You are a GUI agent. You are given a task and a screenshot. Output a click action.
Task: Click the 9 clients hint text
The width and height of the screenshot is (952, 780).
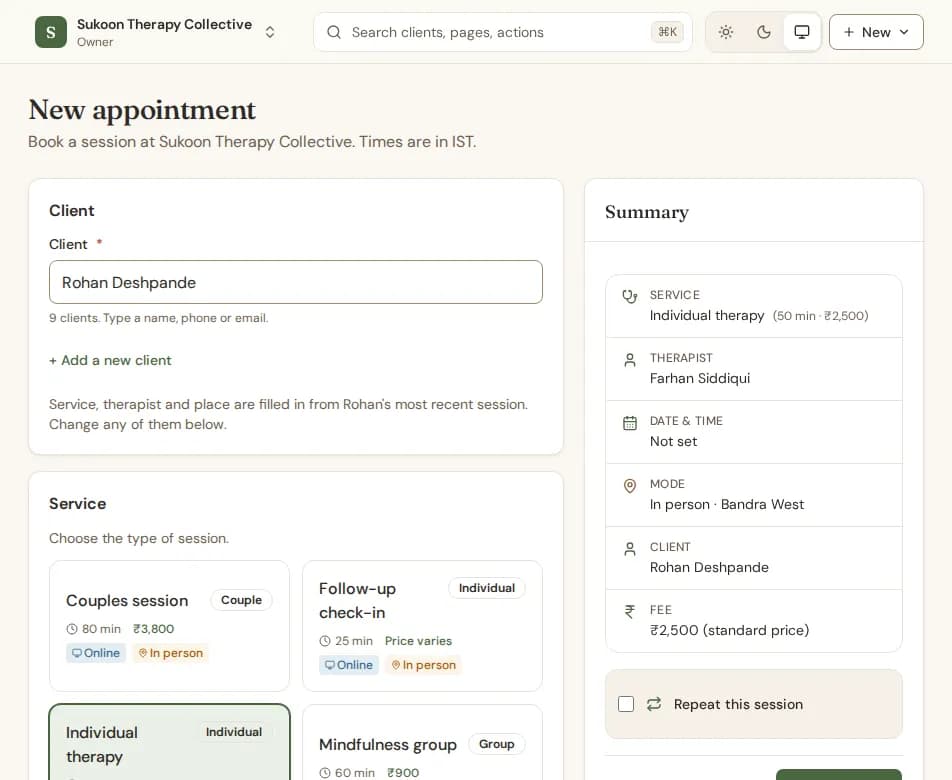tap(158, 318)
